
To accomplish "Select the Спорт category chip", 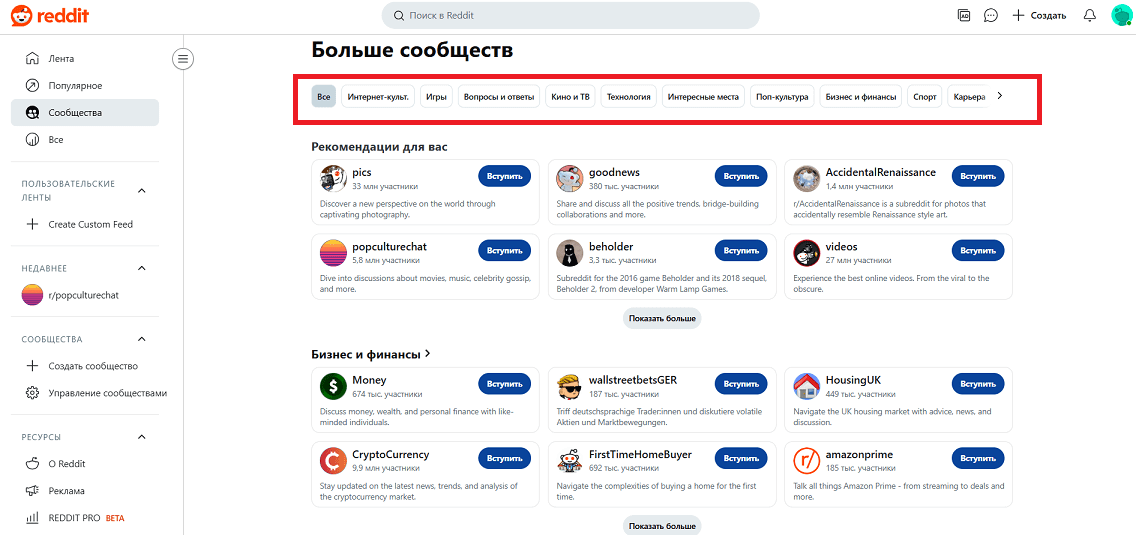I will click(924, 96).
